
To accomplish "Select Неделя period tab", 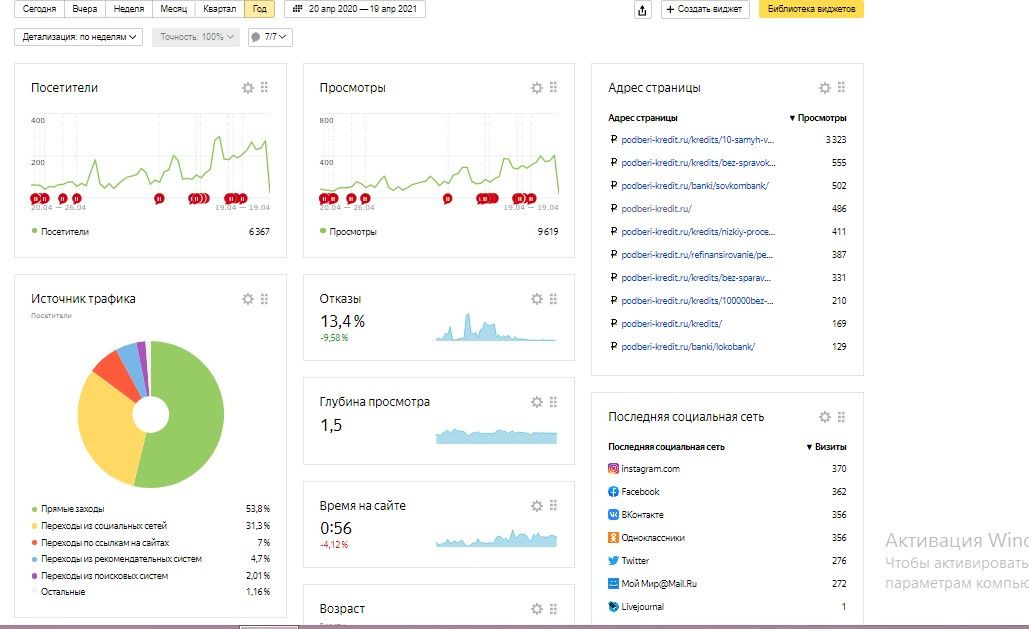I will tap(129, 9).
